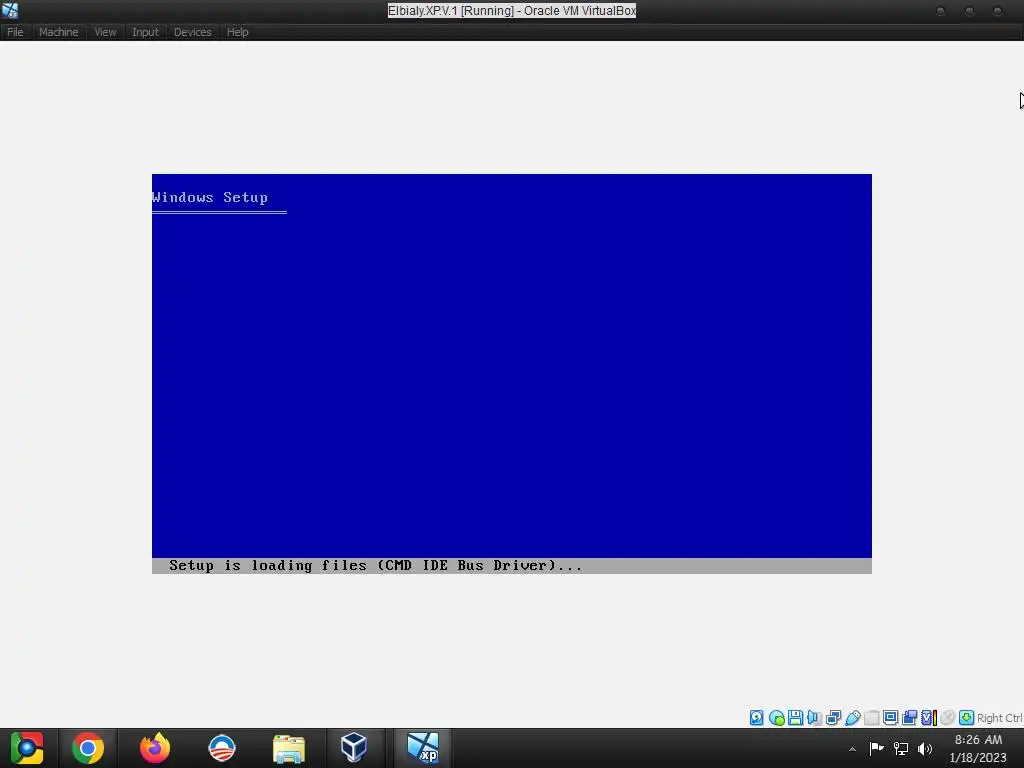Open the File menu
1024x768 pixels.
(15, 32)
